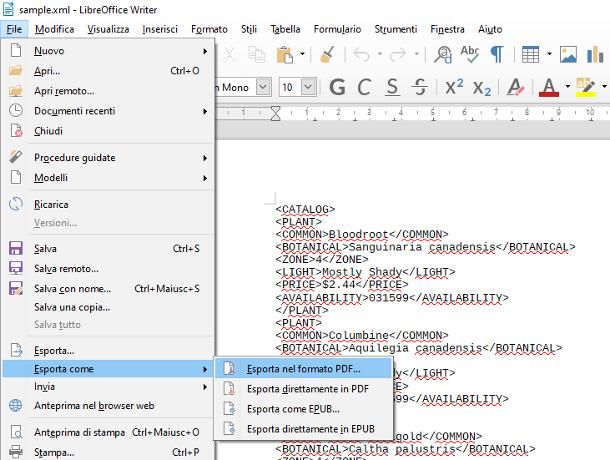Open the Finestra menu
The image size is (610, 460).
tap(447, 29)
